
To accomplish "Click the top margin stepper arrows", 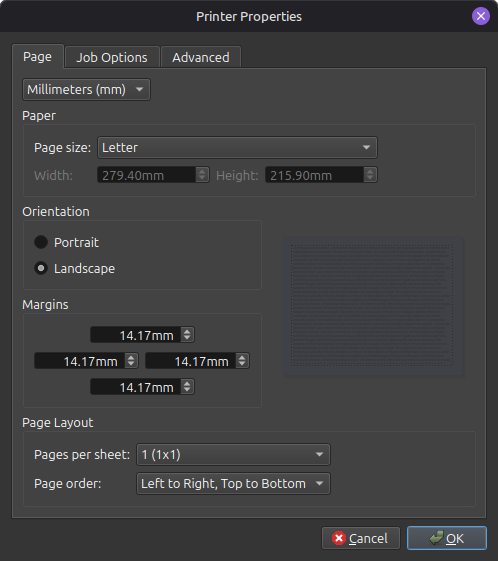I will tap(187, 335).
